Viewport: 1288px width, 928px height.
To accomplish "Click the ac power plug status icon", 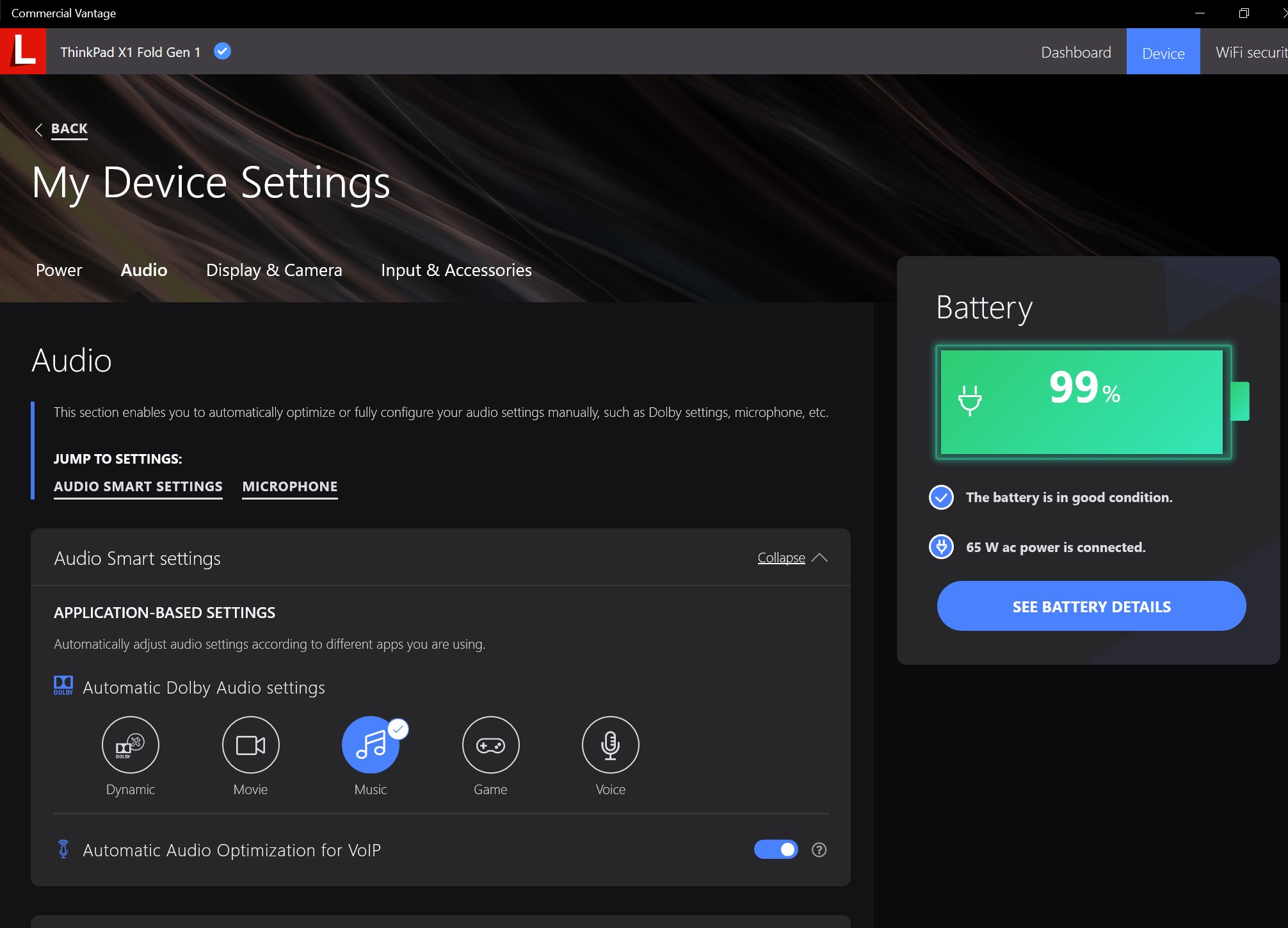I will point(941,547).
